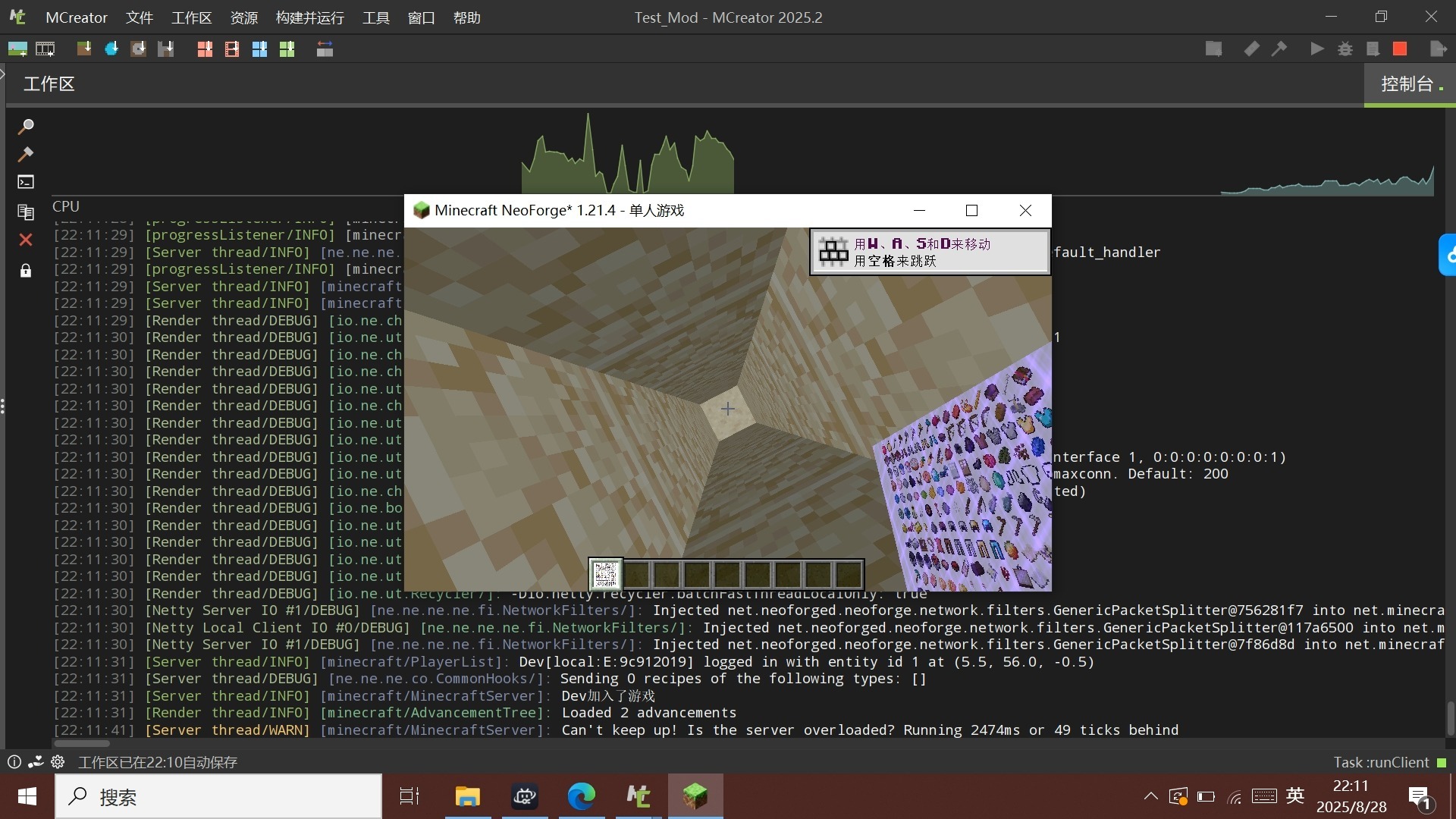Click the import sound disc icon
Screen dimensions: 1456x819
tap(138, 49)
